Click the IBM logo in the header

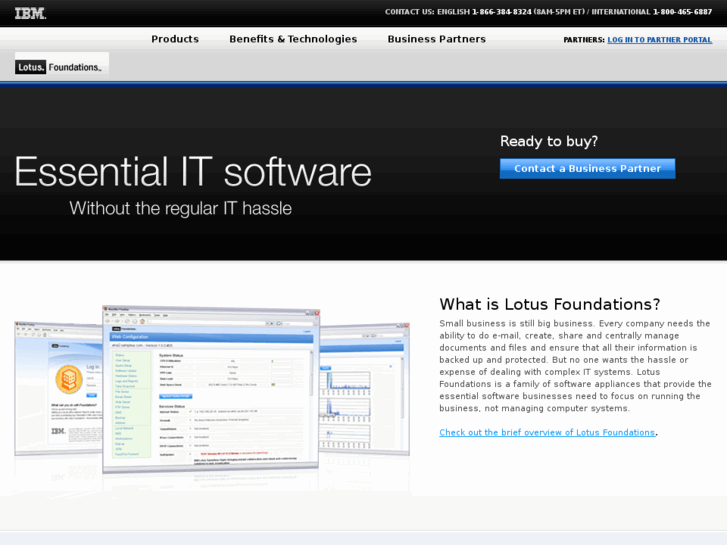coord(30,13)
